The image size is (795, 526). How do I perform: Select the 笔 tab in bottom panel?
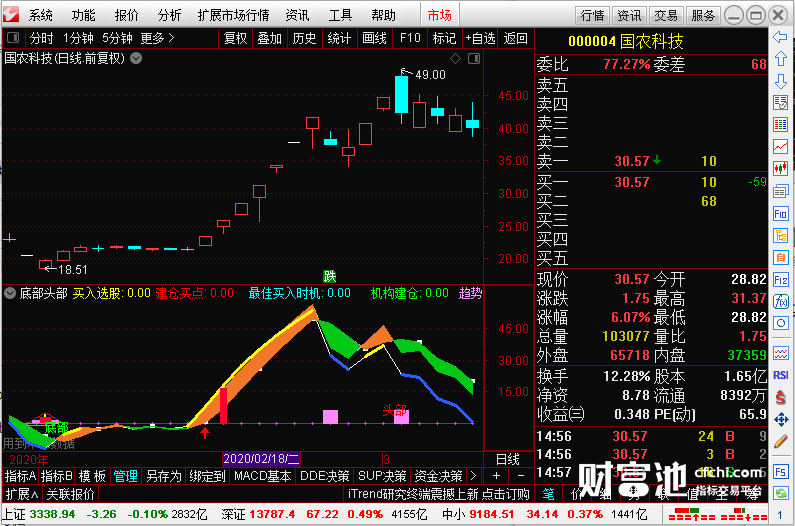(549, 494)
